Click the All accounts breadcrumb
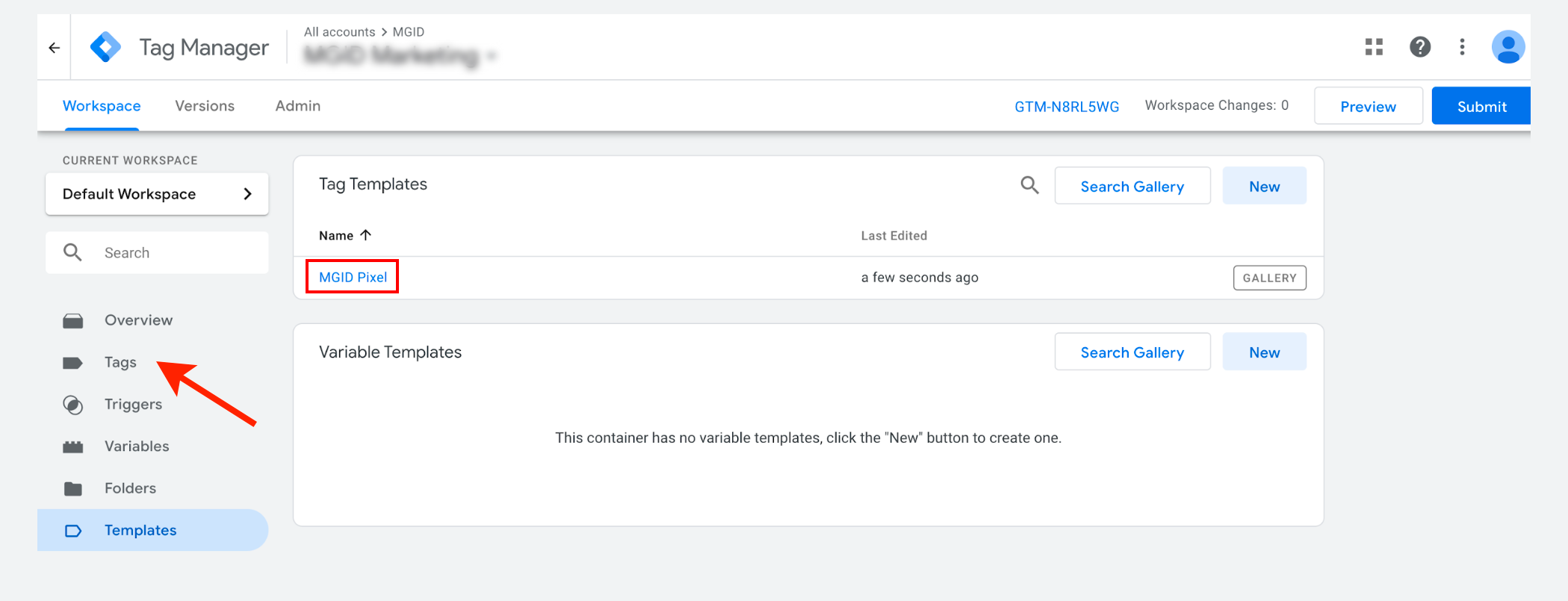The width and height of the screenshot is (1568, 601). 339,32
